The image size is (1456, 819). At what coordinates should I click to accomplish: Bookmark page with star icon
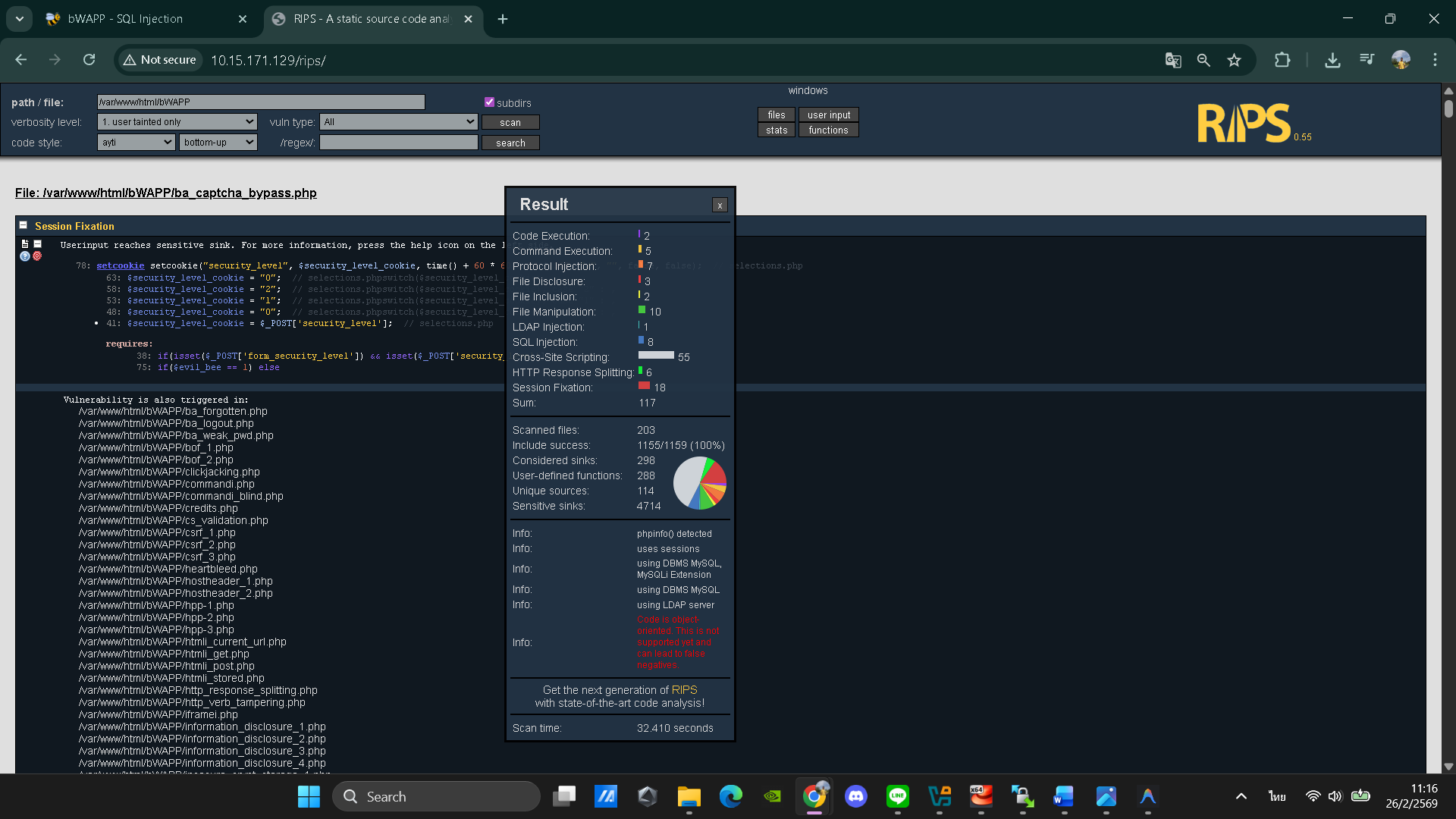point(1234,60)
